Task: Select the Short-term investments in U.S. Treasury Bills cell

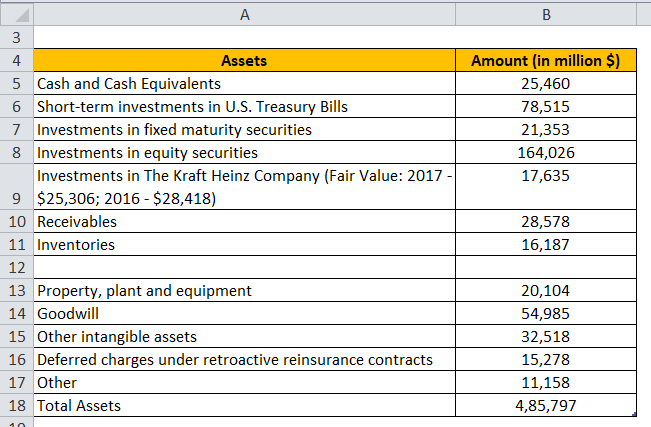Action: click(x=245, y=106)
